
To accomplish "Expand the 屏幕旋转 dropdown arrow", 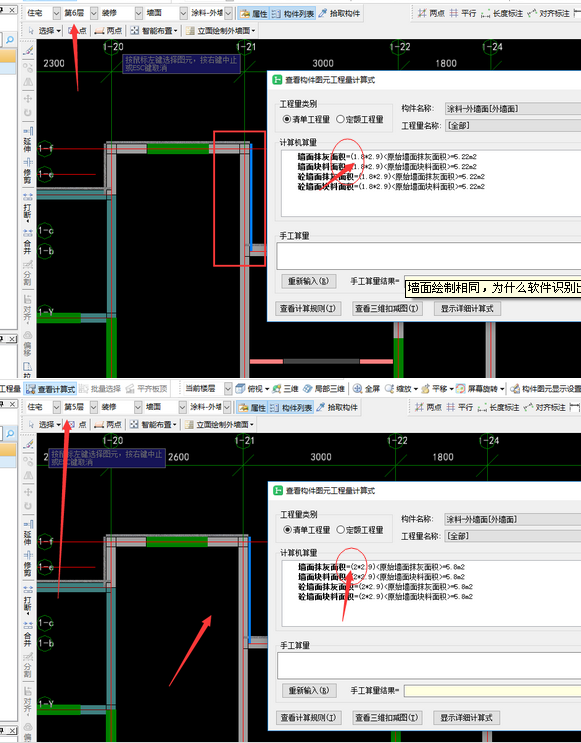I will point(502,390).
